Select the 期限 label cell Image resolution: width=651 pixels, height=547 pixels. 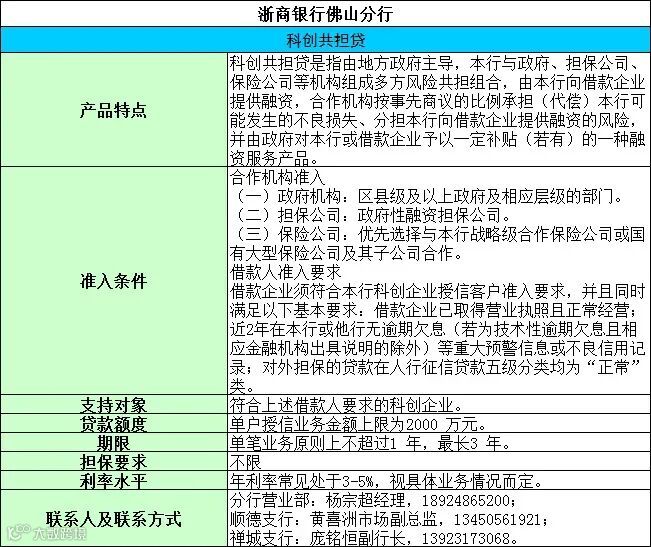[x=113, y=442]
